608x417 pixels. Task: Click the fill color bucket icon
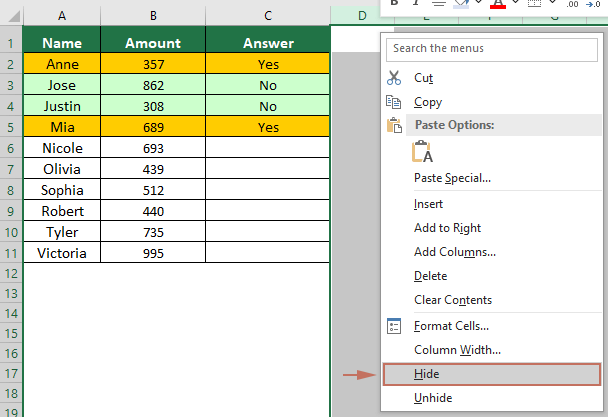459,5
